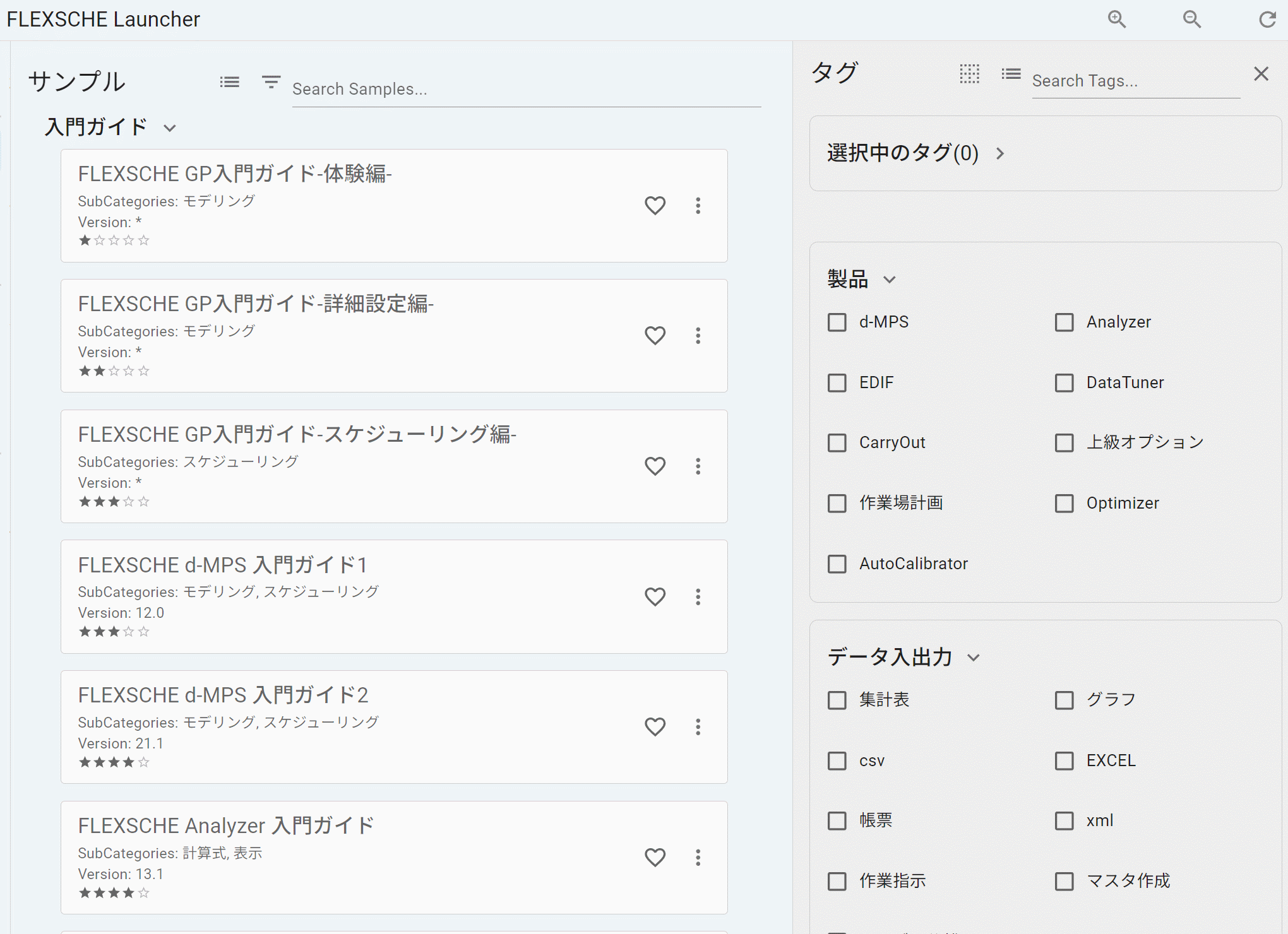Click the reload refresh icon
Image resolution: width=1288 pixels, height=934 pixels.
1267,20
